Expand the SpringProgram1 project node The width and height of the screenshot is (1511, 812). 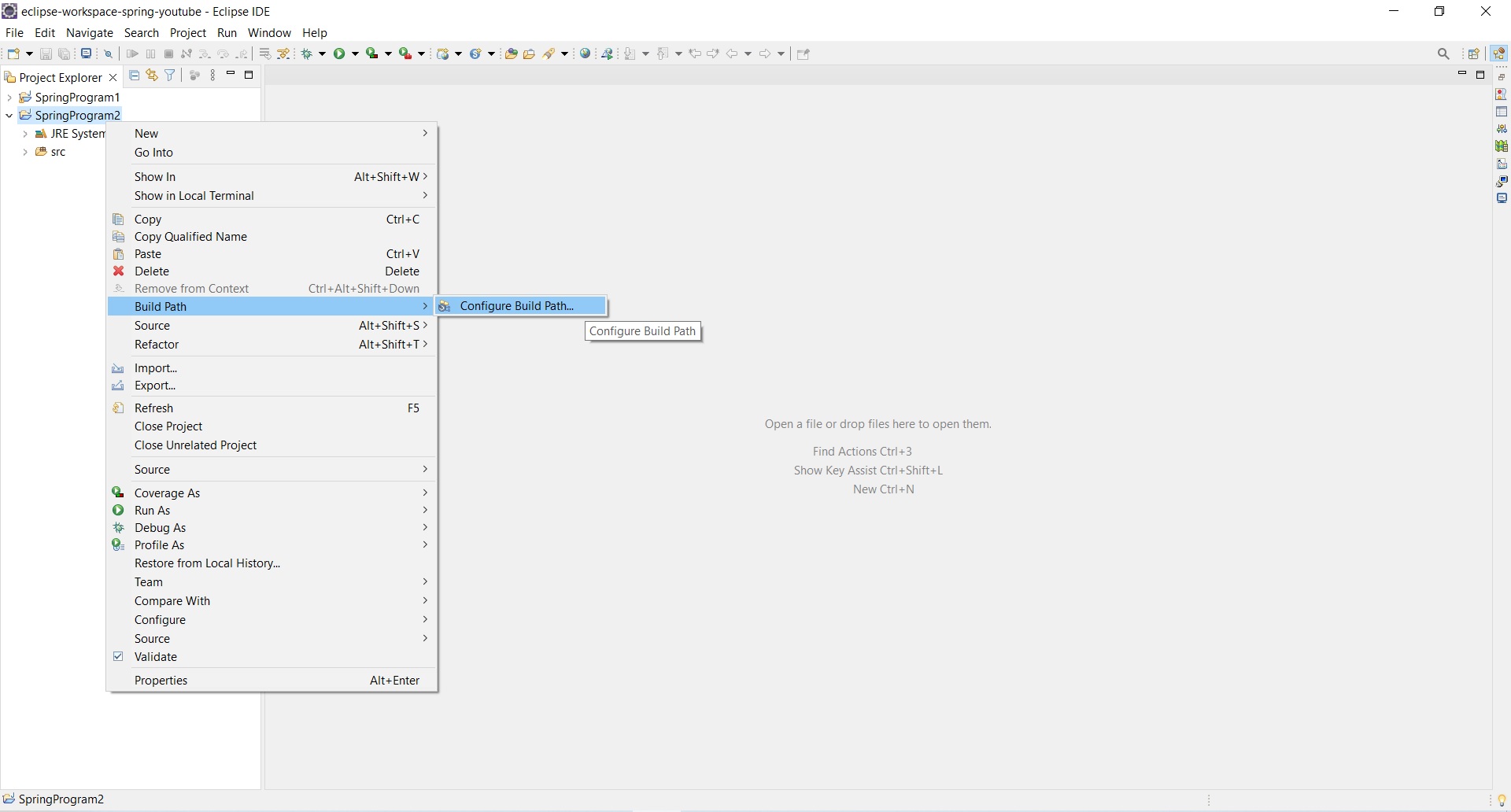coord(9,98)
